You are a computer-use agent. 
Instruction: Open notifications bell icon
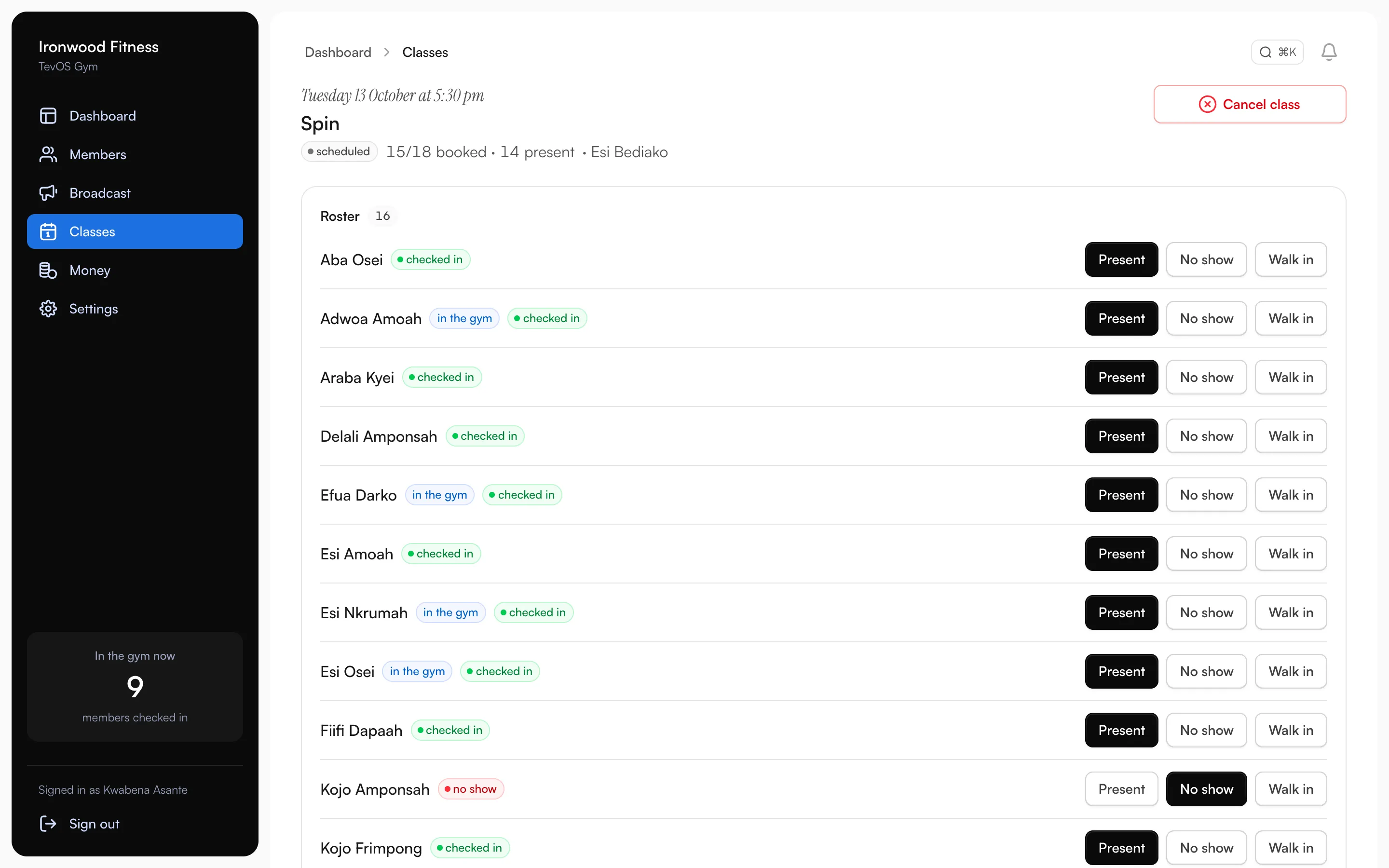(x=1329, y=52)
